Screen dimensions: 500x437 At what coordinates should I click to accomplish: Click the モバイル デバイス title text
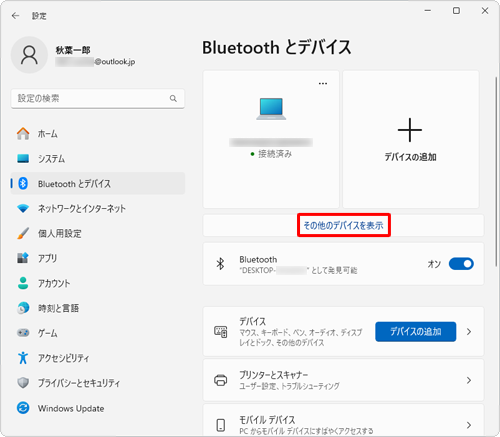(x=267, y=419)
